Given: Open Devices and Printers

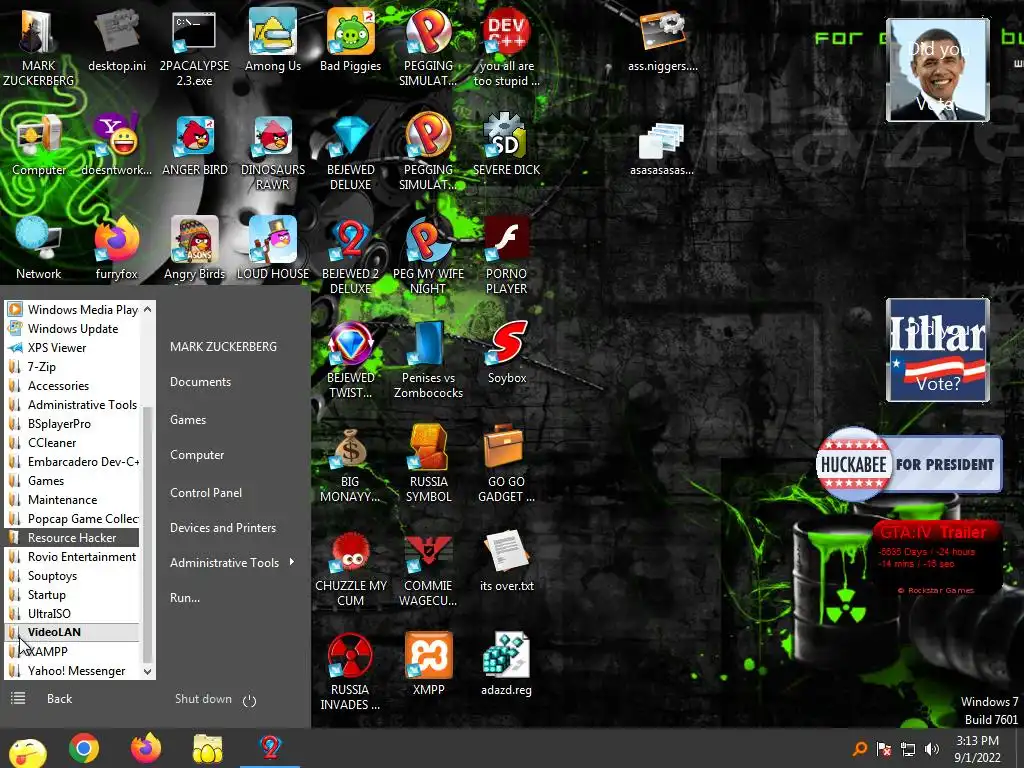Looking at the screenshot, I should click(x=223, y=528).
